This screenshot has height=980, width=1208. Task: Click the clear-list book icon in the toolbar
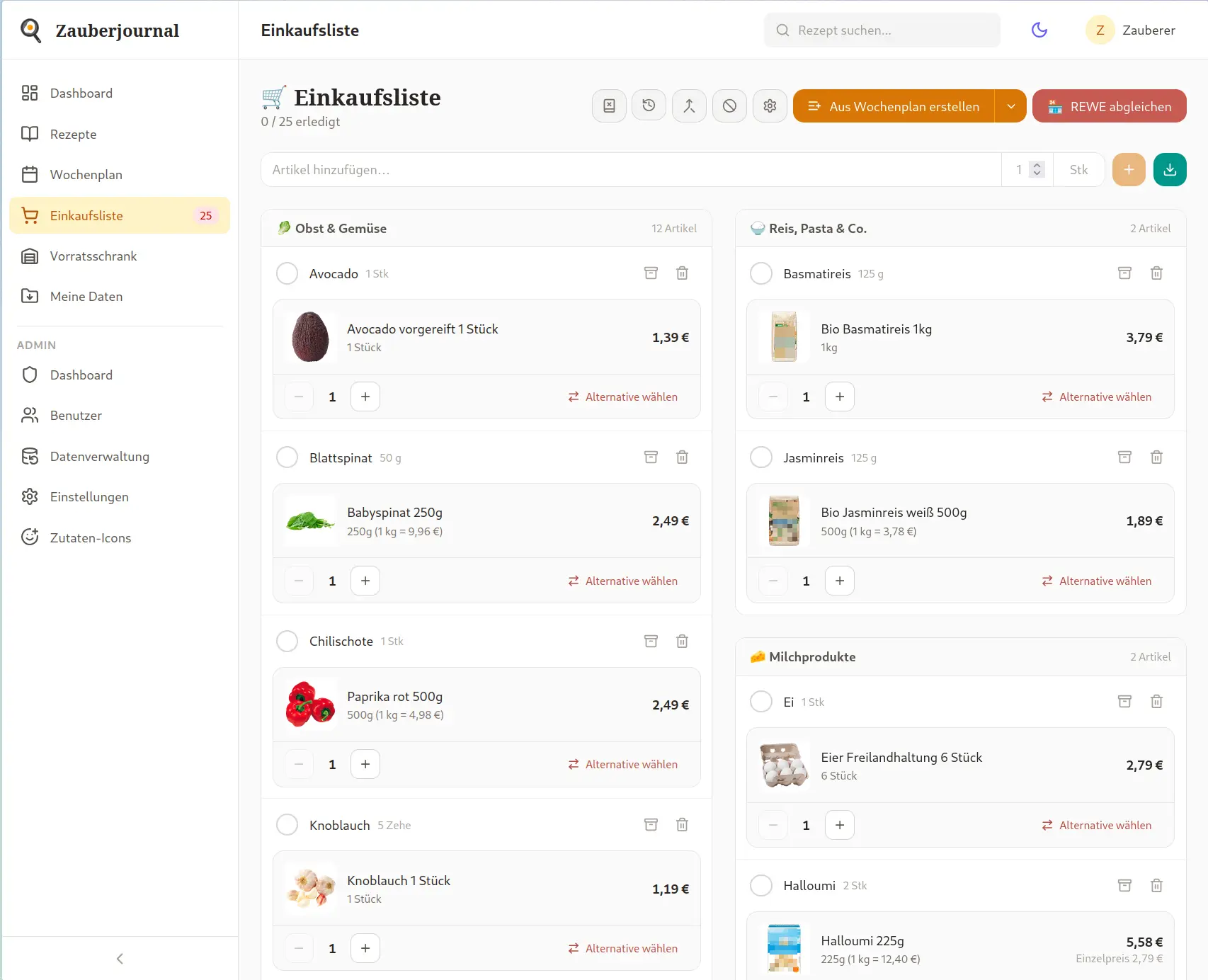pyautogui.click(x=609, y=106)
